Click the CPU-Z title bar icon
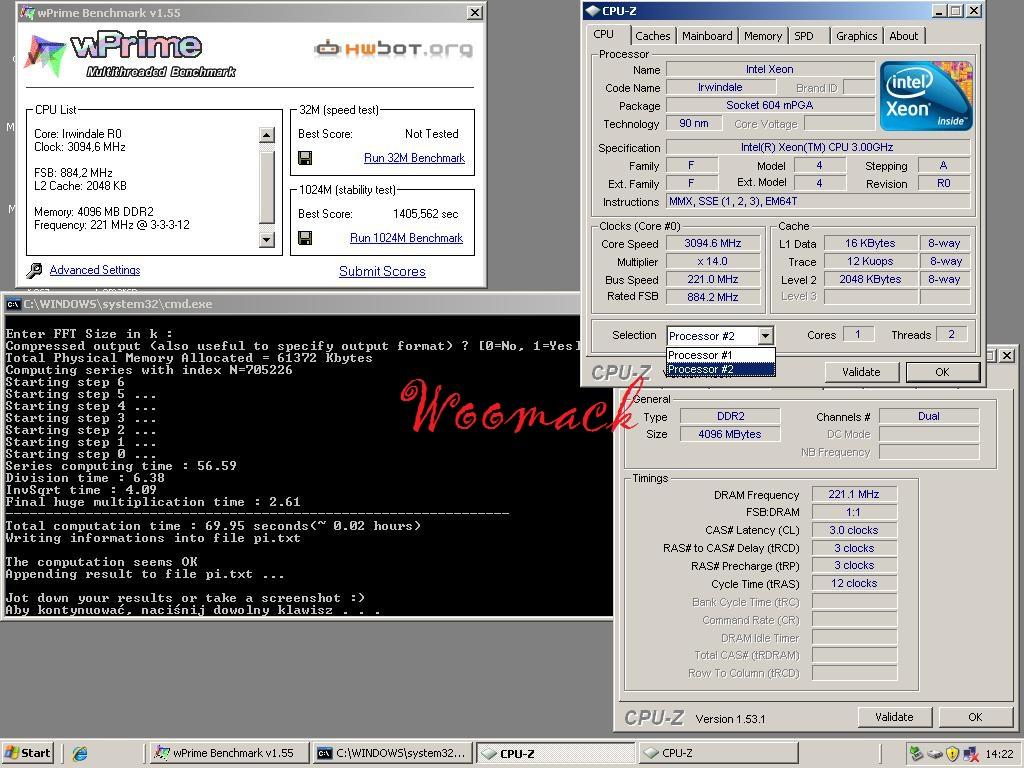 pyautogui.click(x=592, y=11)
